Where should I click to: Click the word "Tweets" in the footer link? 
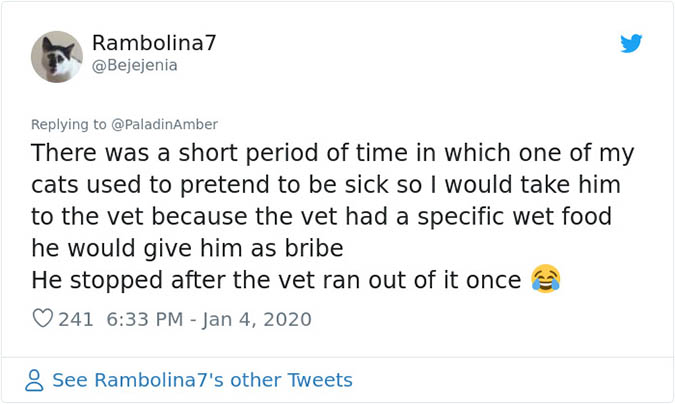click(318, 380)
